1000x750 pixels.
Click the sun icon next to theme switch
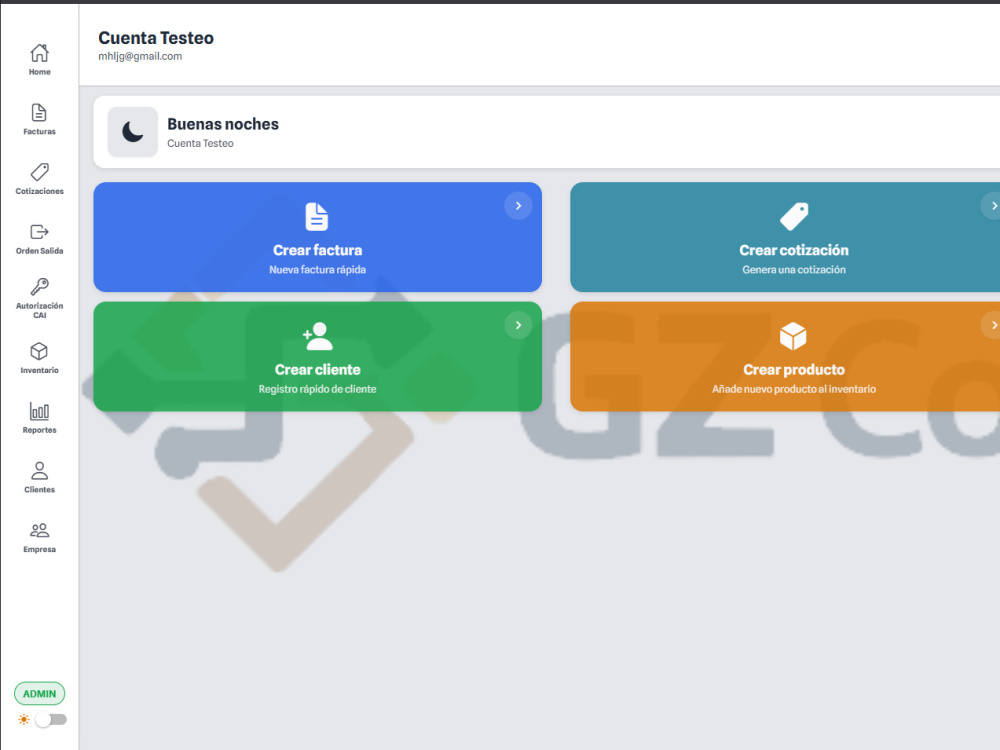[x=24, y=719]
